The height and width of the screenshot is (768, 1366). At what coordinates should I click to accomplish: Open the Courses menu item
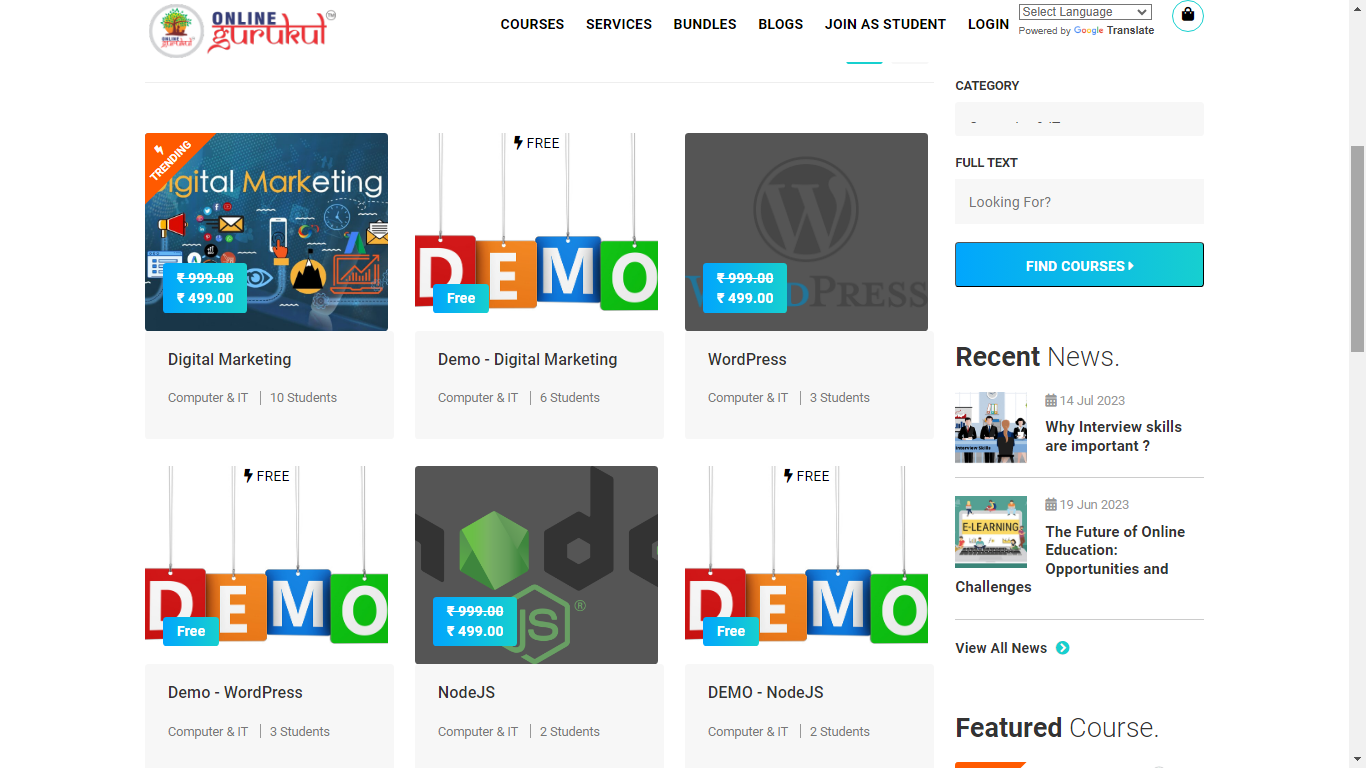[532, 24]
